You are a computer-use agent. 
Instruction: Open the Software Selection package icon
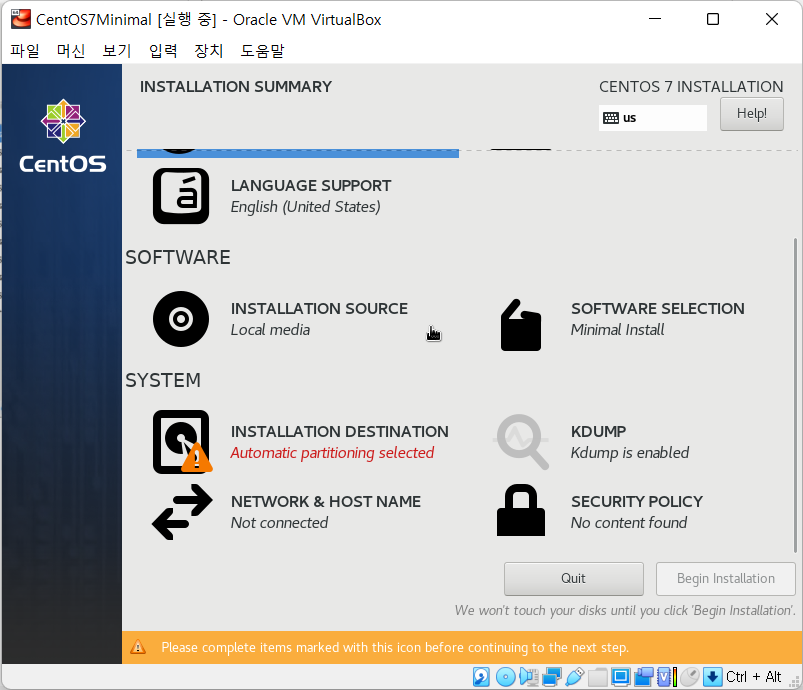[x=521, y=325]
